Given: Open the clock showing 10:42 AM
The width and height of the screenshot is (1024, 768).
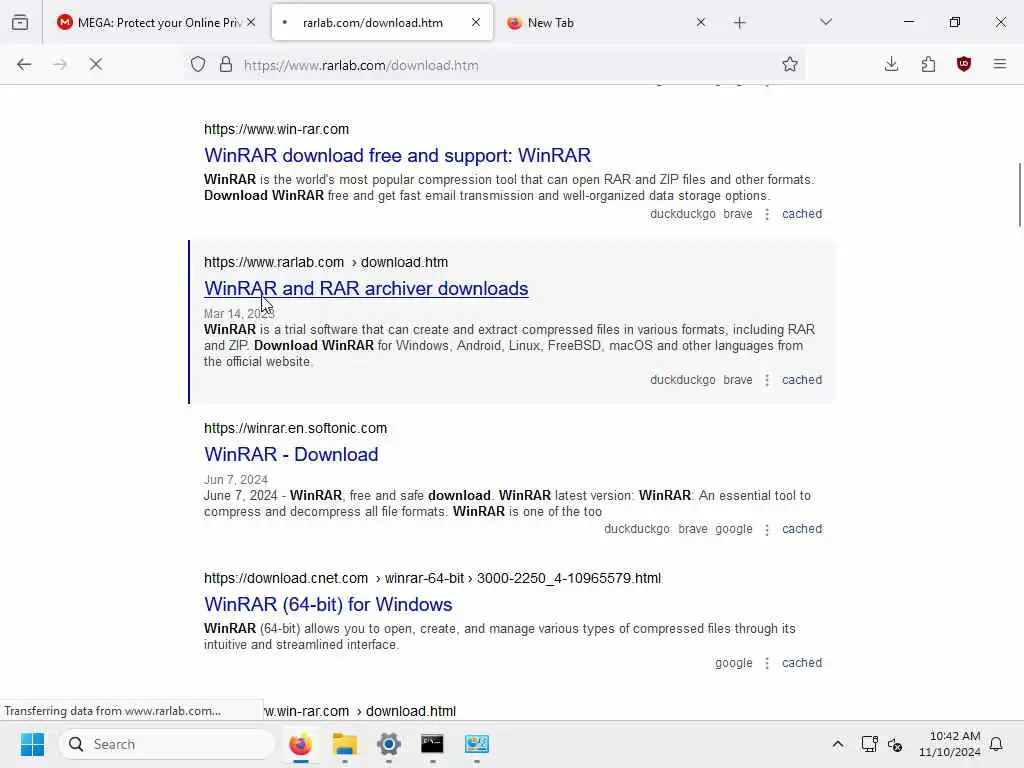Looking at the screenshot, I should [x=950, y=744].
